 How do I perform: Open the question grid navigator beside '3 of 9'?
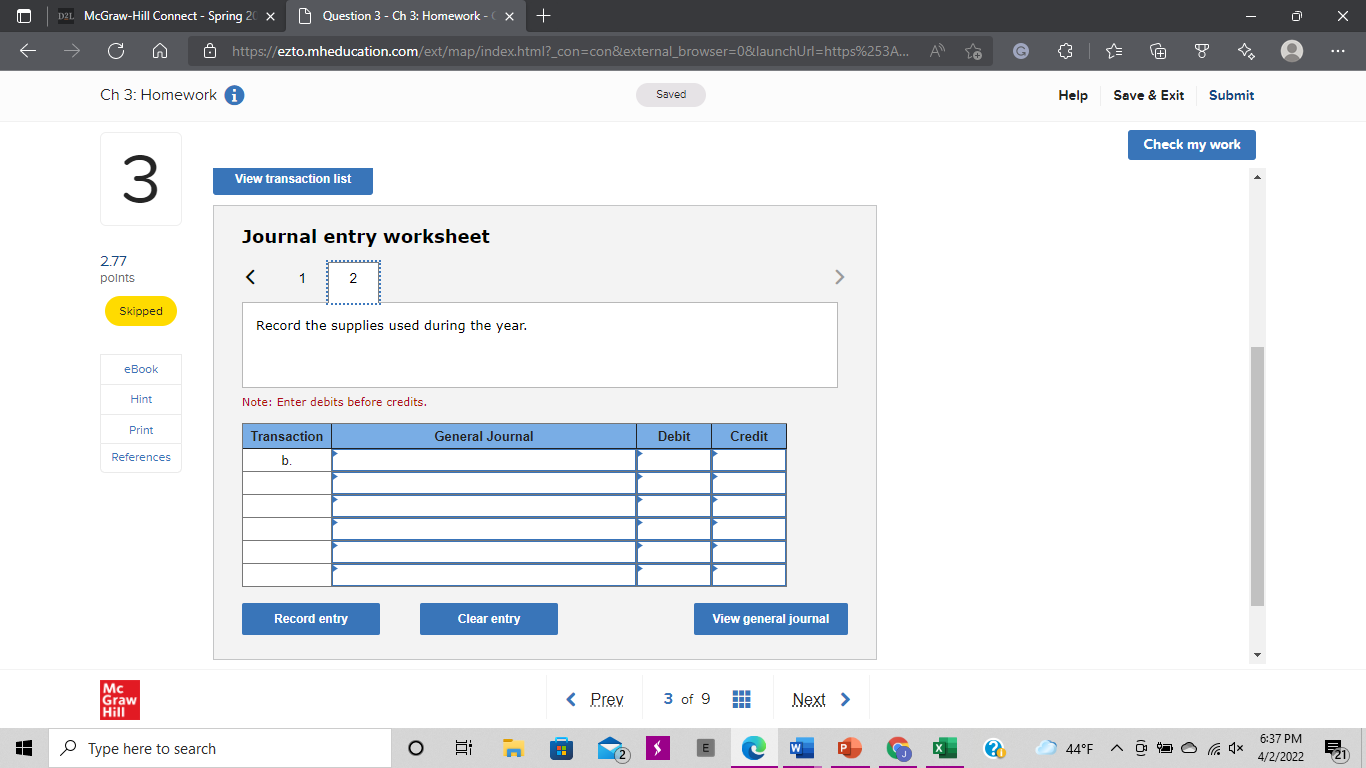741,698
